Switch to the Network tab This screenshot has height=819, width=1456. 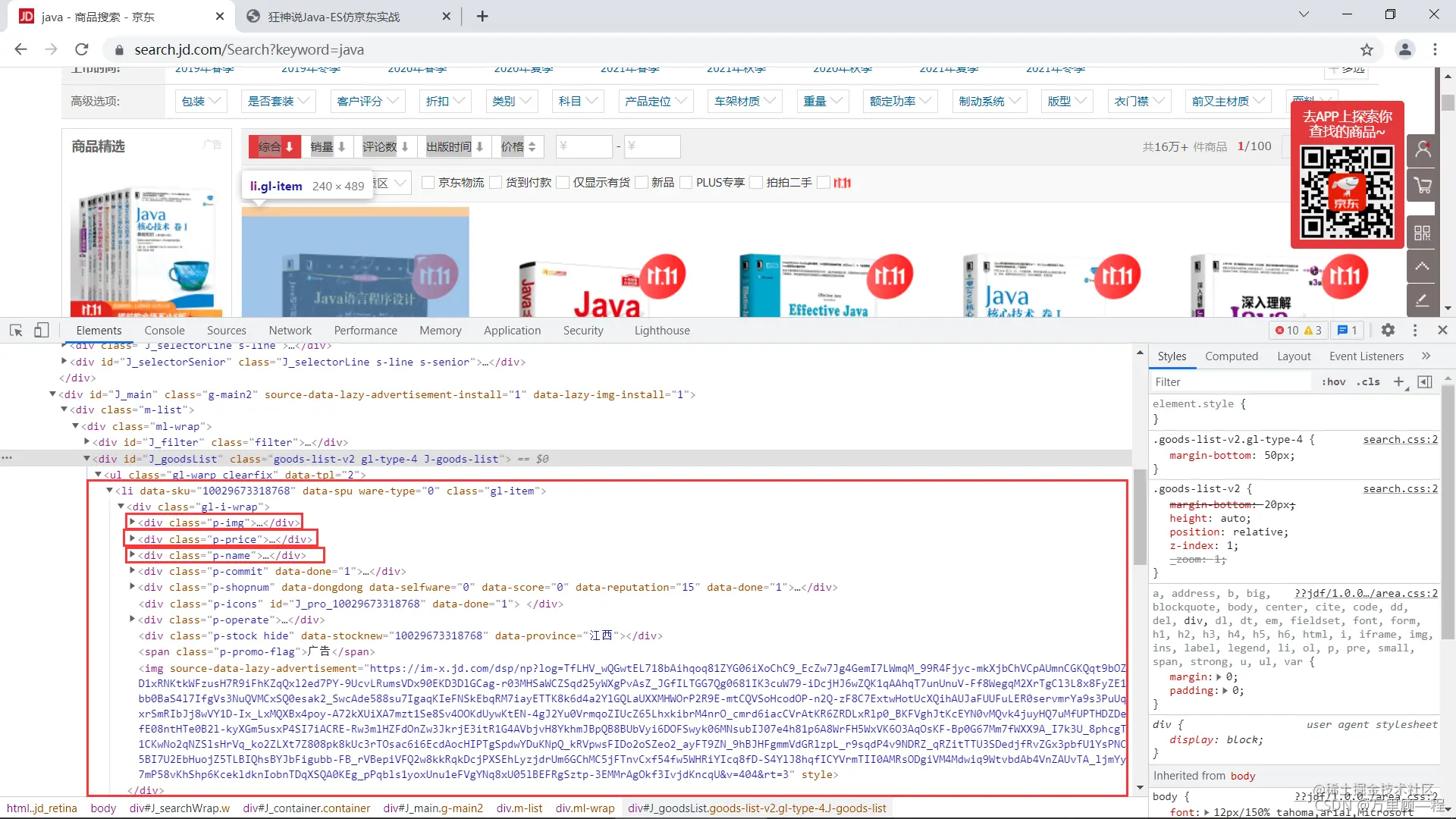coord(290,331)
